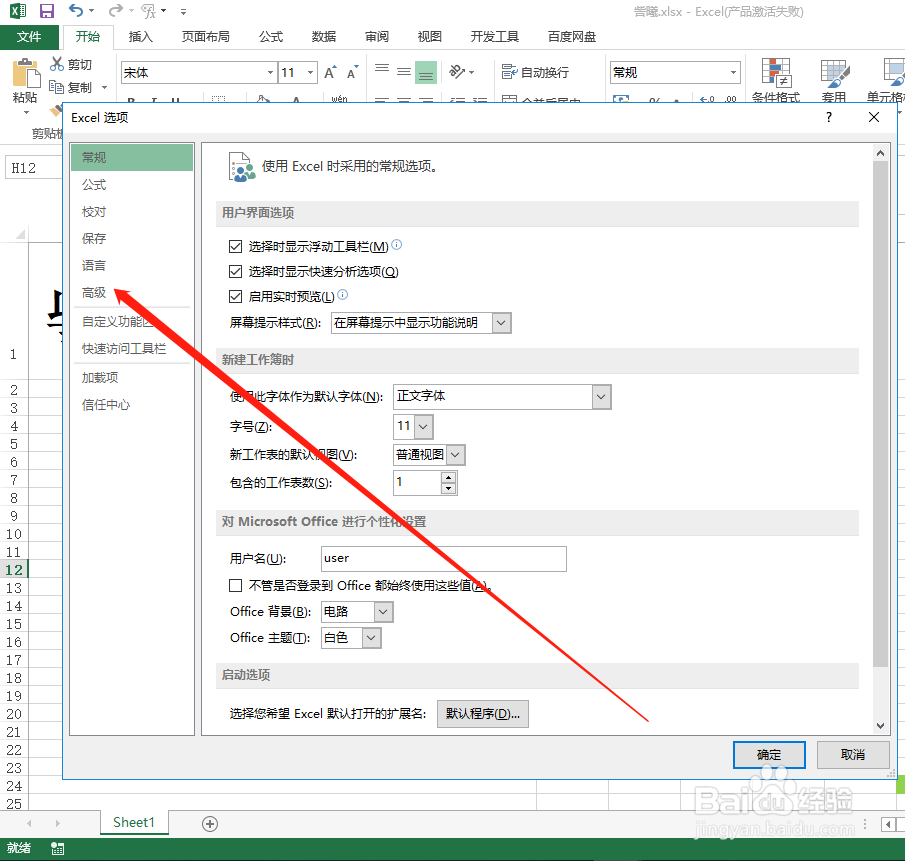Open the number format 常规 dropdown
905x861 pixels.
click(733, 73)
